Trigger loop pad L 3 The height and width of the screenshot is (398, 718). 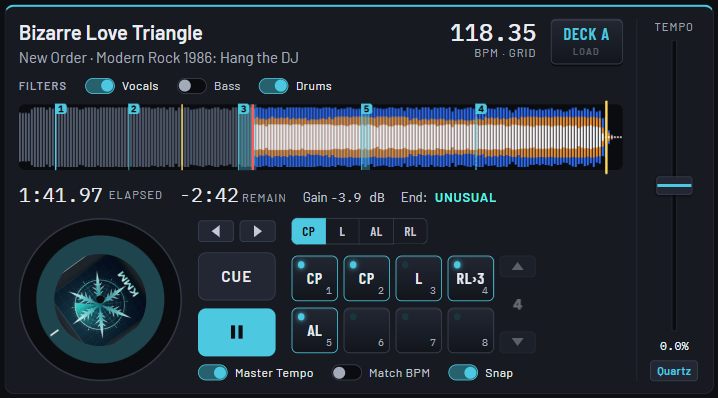(x=419, y=278)
